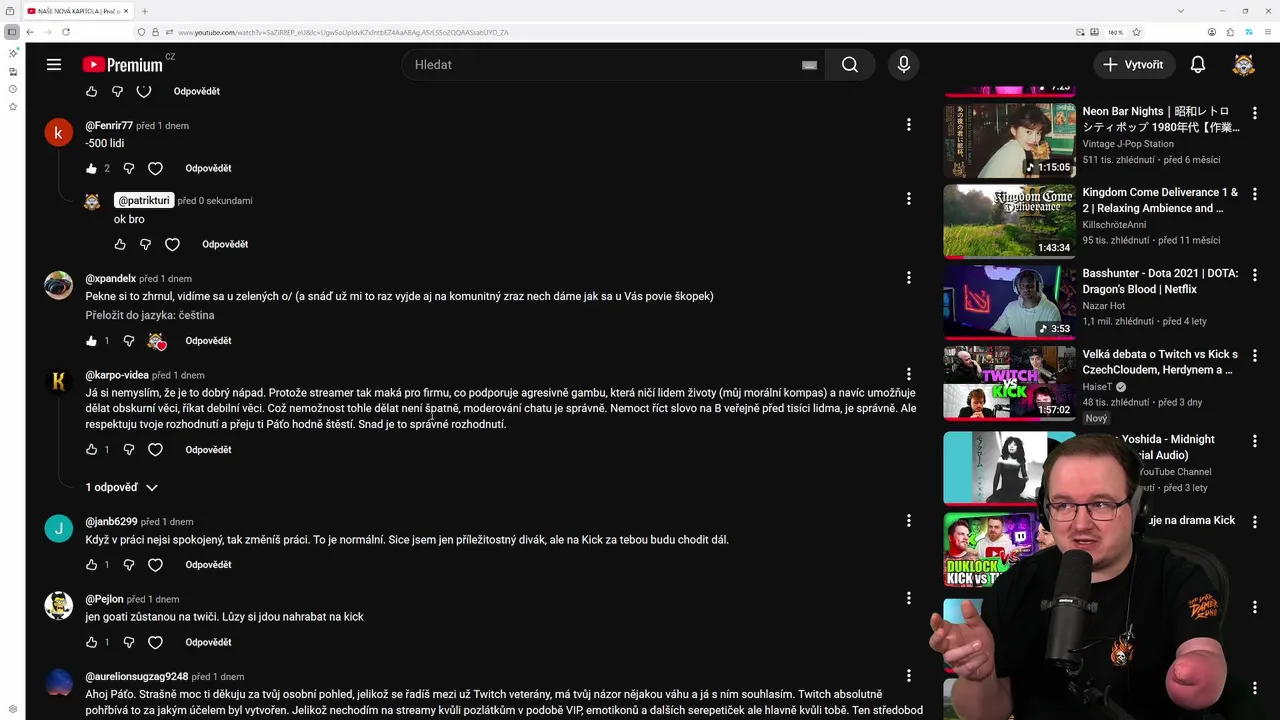Screen dimensions: 1280x720
Task: Open @Fenrir77 channel handle
Action: tap(109, 126)
